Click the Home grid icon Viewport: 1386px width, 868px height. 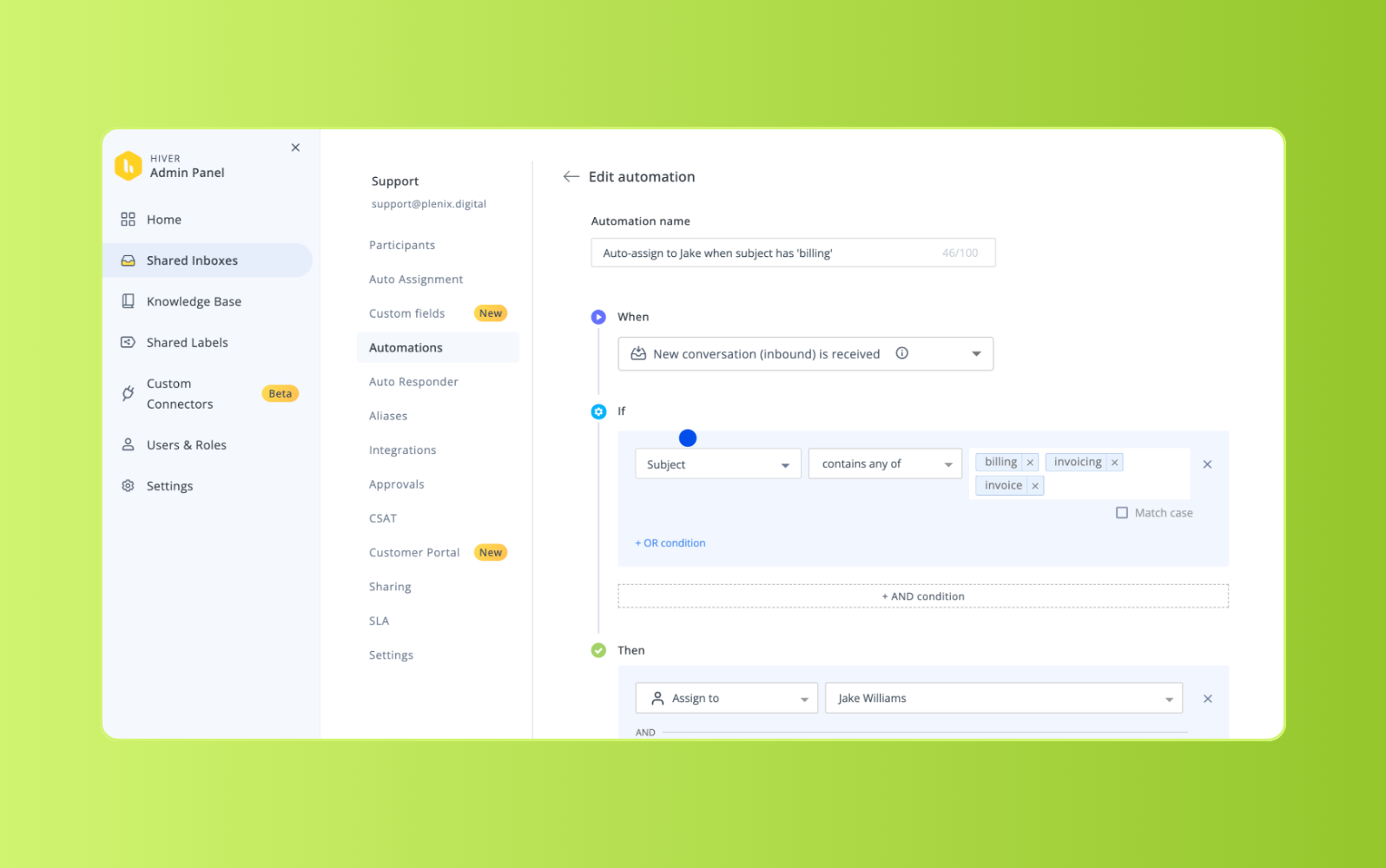click(128, 220)
